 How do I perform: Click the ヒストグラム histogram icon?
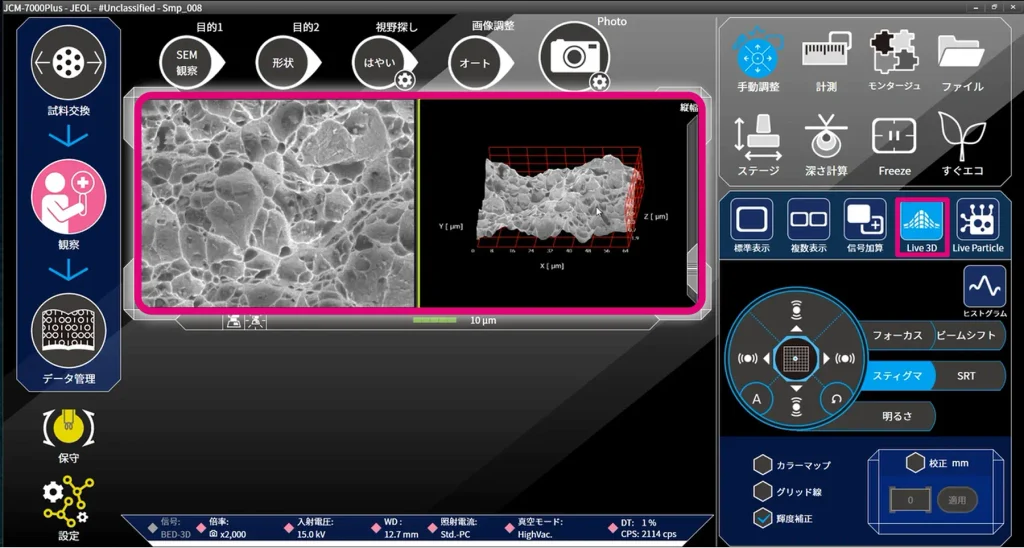pyautogui.click(x=985, y=286)
